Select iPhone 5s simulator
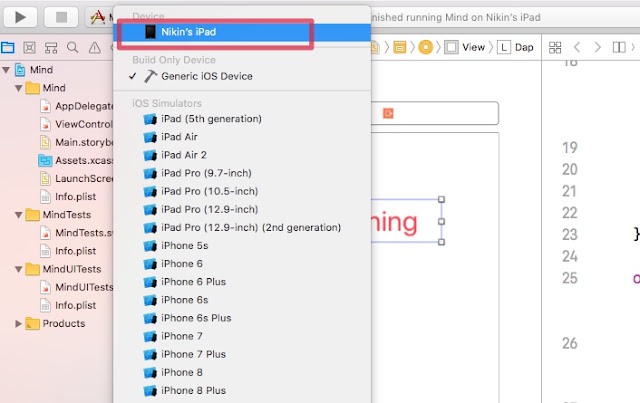The image size is (640, 403). click(x=242, y=245)
